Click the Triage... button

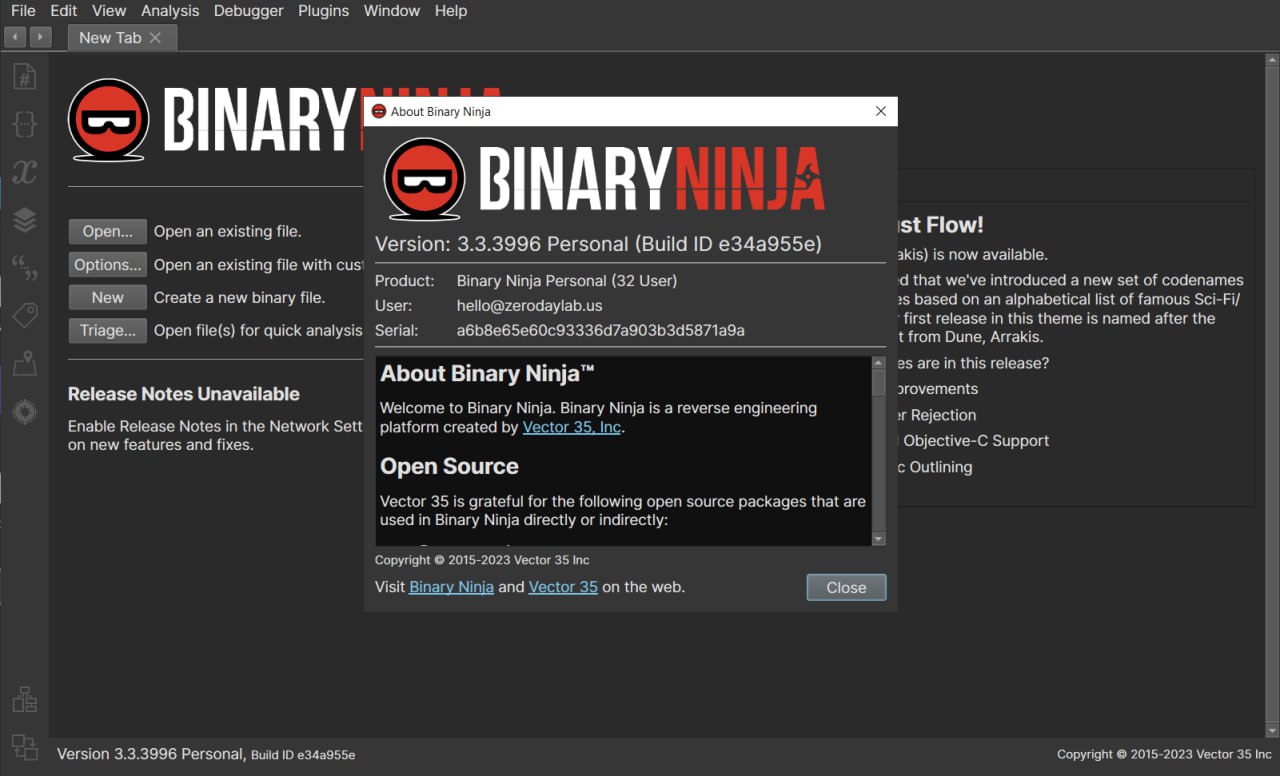click(x=108, y=330)
